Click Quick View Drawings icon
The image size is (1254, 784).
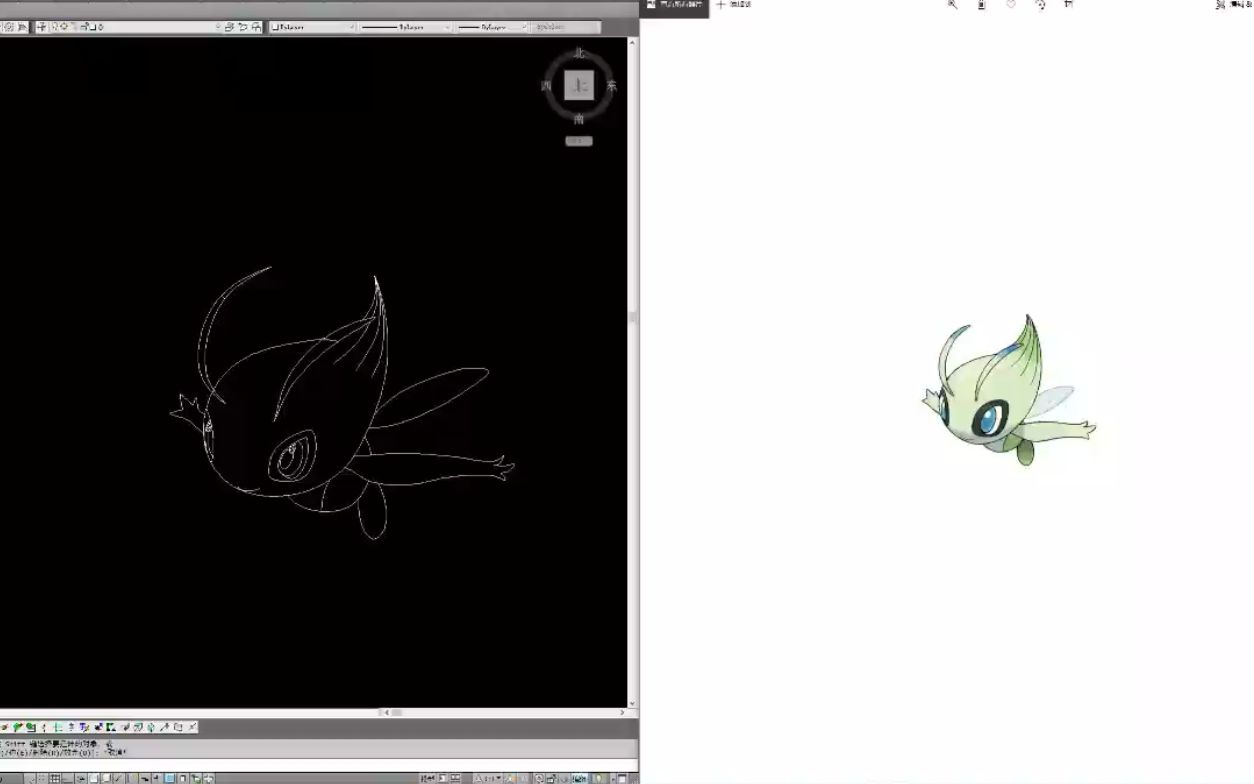tap(455, 777)
